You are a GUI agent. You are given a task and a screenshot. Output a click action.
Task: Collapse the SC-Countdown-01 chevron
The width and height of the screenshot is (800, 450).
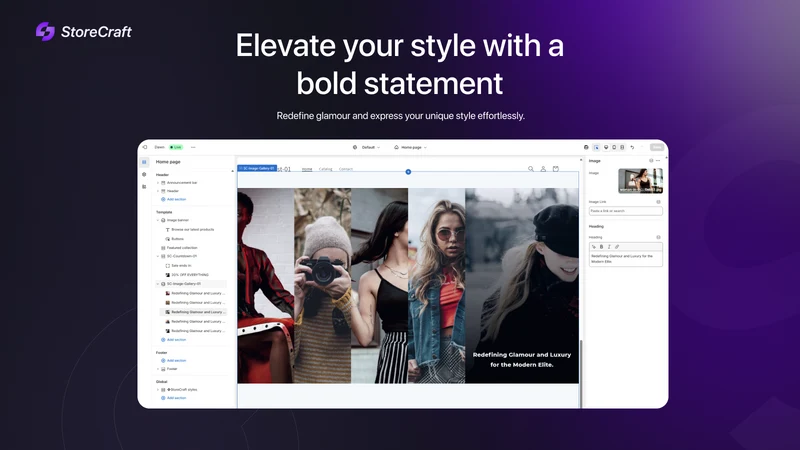[158, 256]
